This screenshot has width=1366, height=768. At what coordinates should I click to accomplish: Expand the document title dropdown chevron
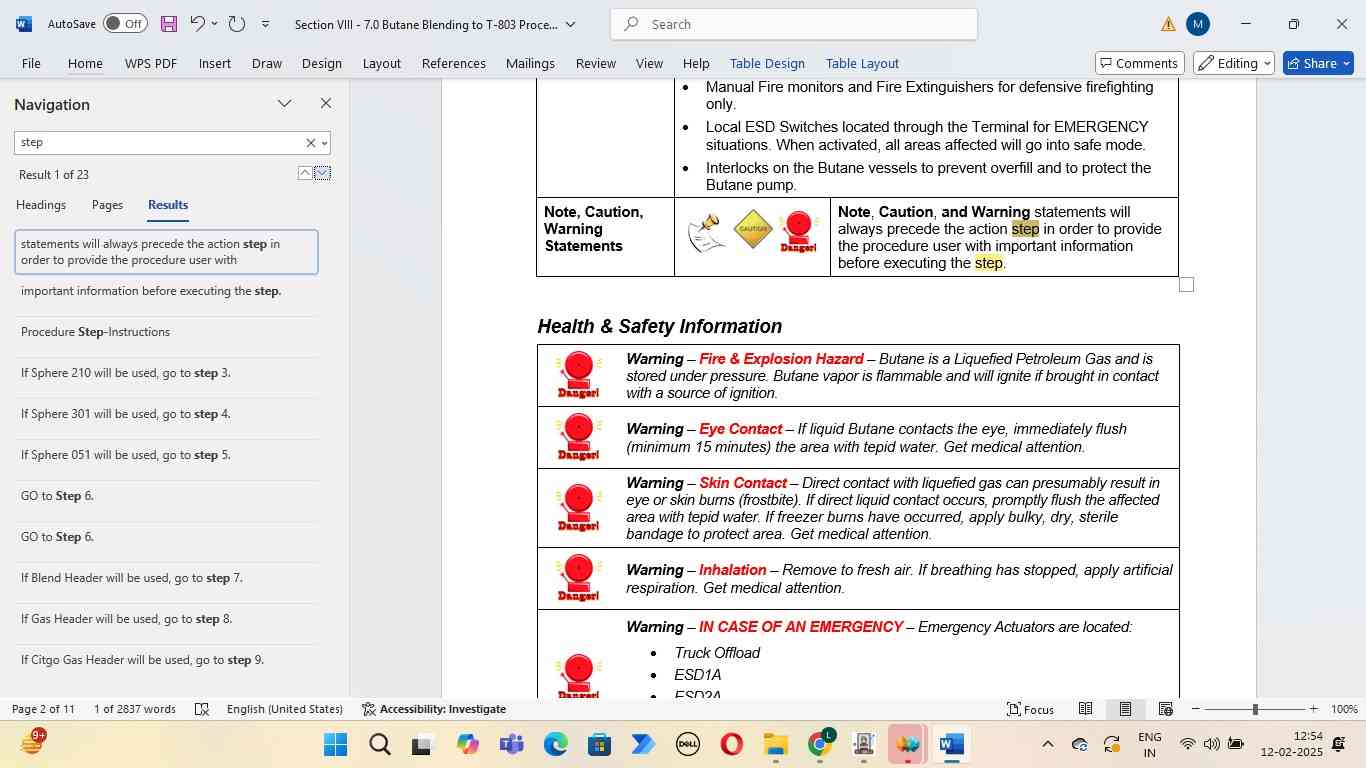[570, 24]
